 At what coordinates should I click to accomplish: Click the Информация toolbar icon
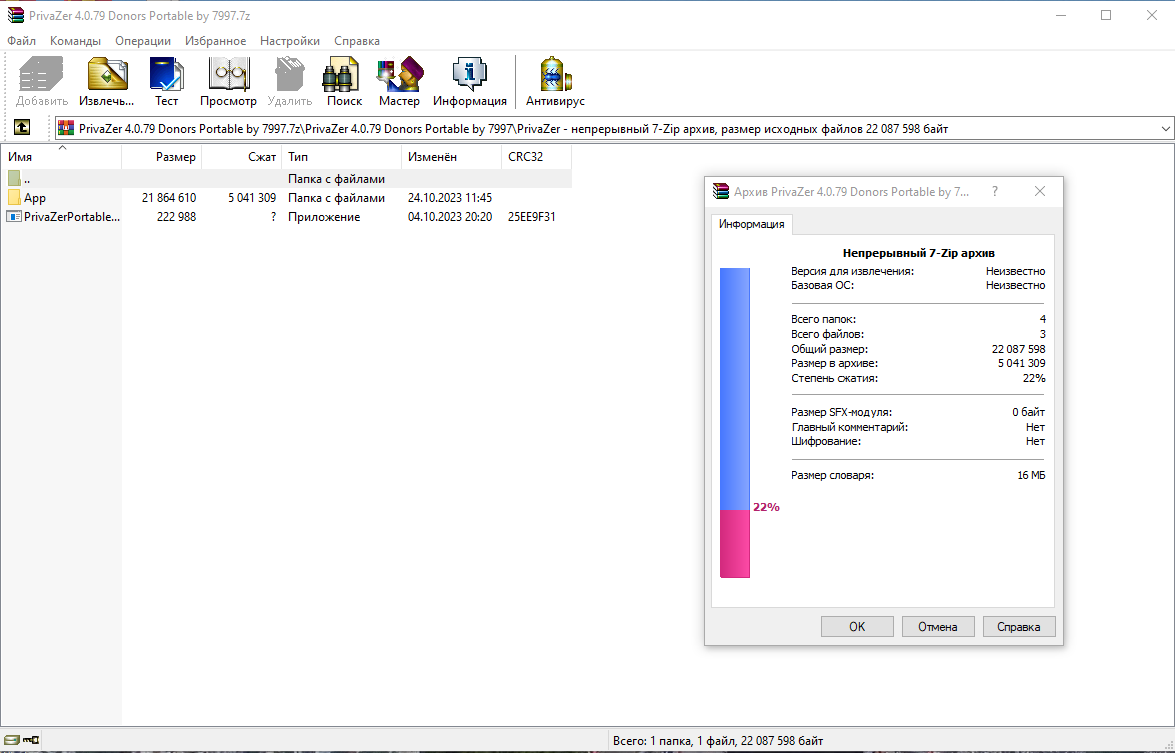pyautogui.click(x=470, y=75)
